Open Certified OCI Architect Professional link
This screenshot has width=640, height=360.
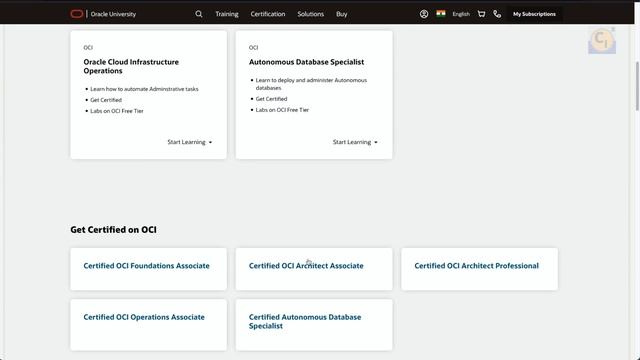(477, 266)
